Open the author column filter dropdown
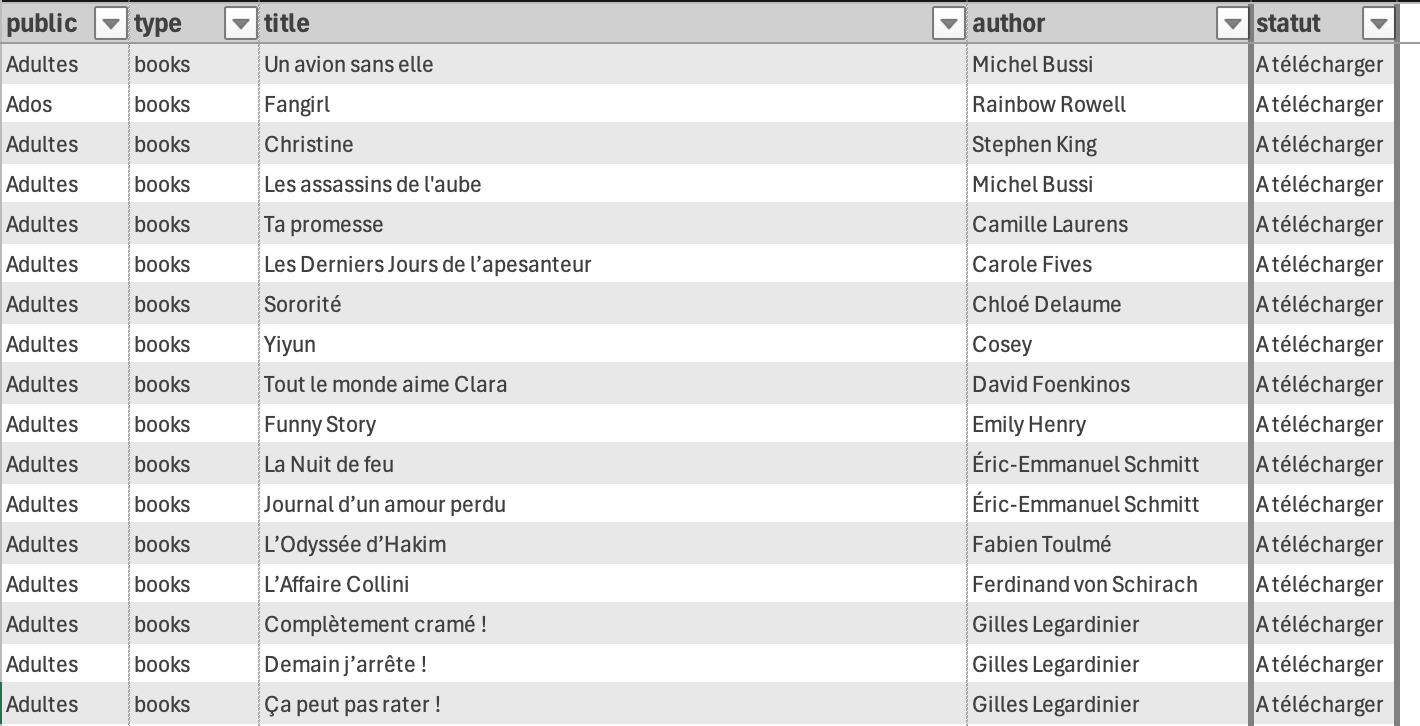Viewport: 1420px width, 726px height. [x=1233, y=24]
